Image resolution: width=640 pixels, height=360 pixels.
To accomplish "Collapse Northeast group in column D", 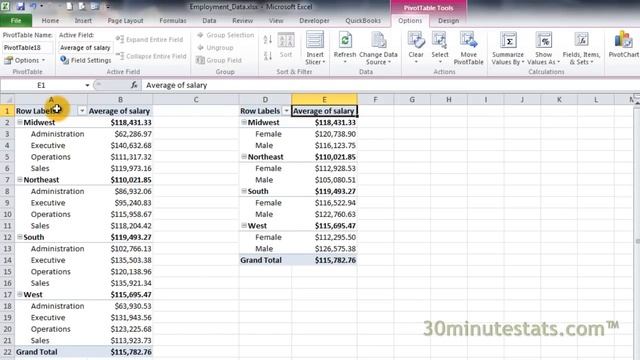I will pyautogui.click(x=244, y=156).
